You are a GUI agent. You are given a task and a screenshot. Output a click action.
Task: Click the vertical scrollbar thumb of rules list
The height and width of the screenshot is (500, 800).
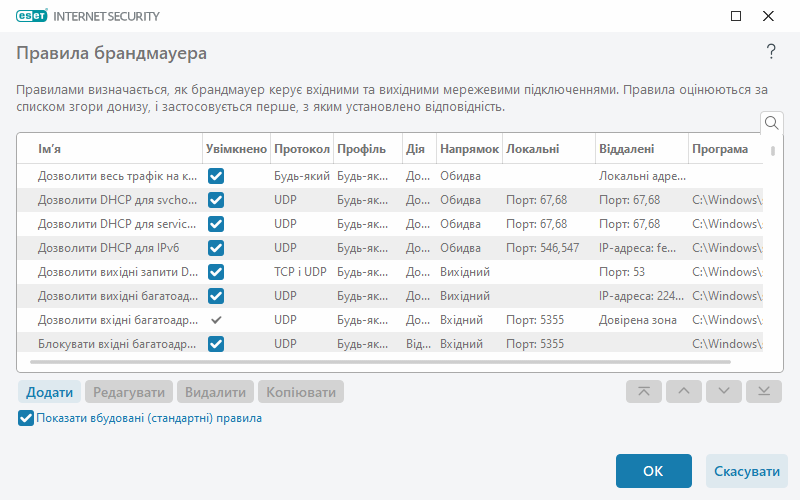[x=773, y=151]
